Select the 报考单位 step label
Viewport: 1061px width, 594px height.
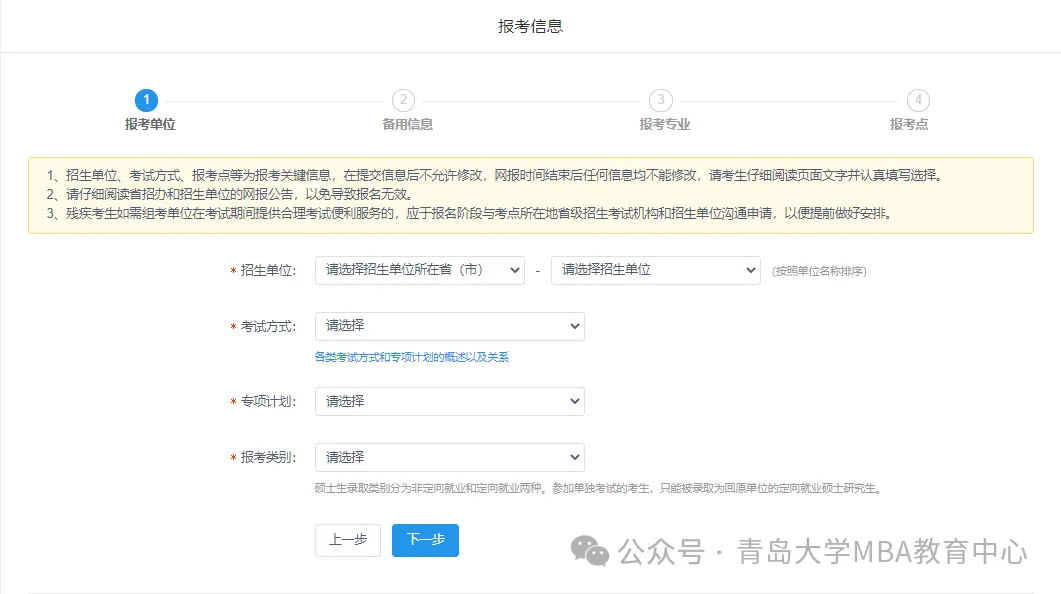point(150,125)
